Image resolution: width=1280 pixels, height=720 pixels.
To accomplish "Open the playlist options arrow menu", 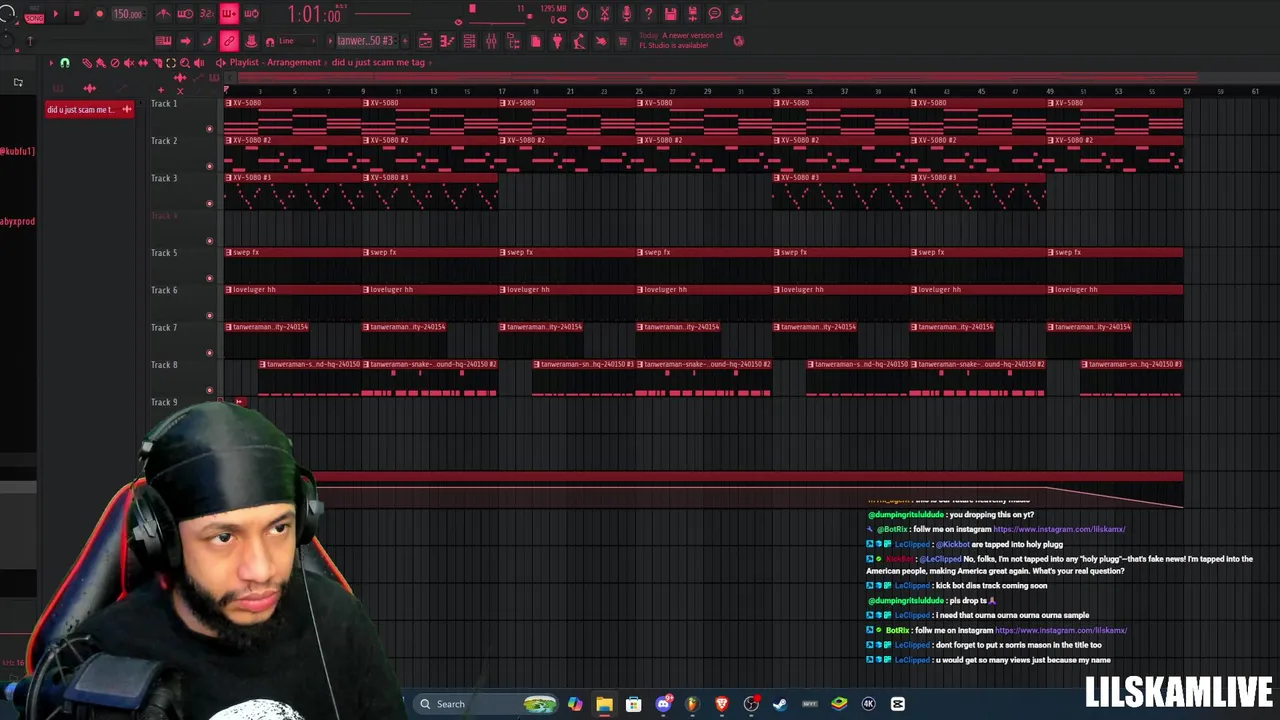I will [x=51, y=62].
